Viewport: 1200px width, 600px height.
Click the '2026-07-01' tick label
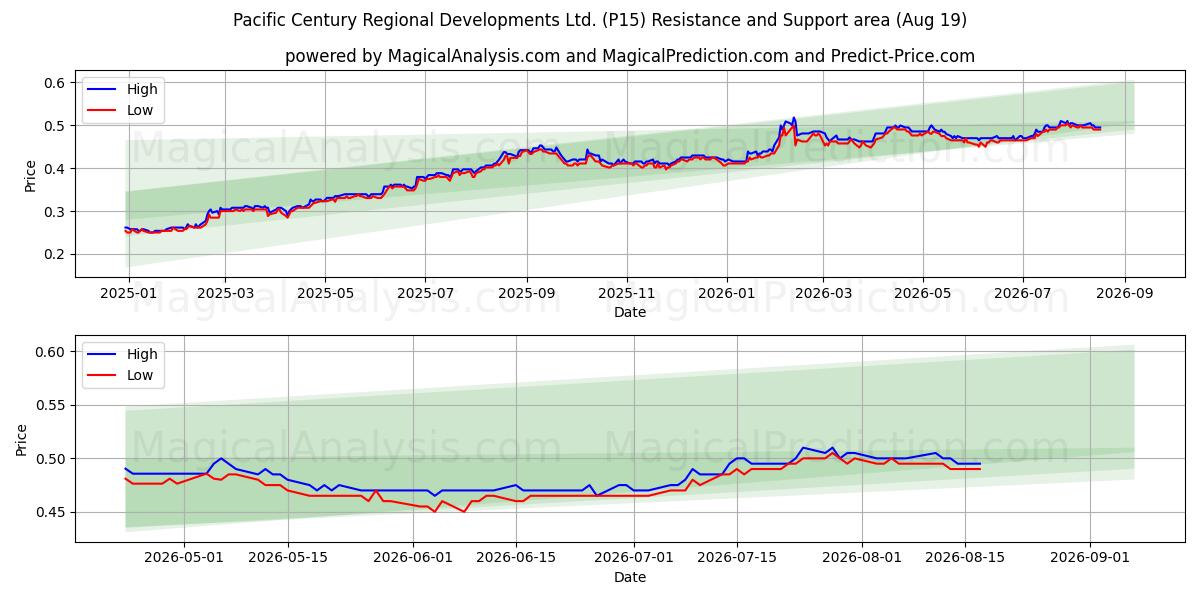point(634,559)
